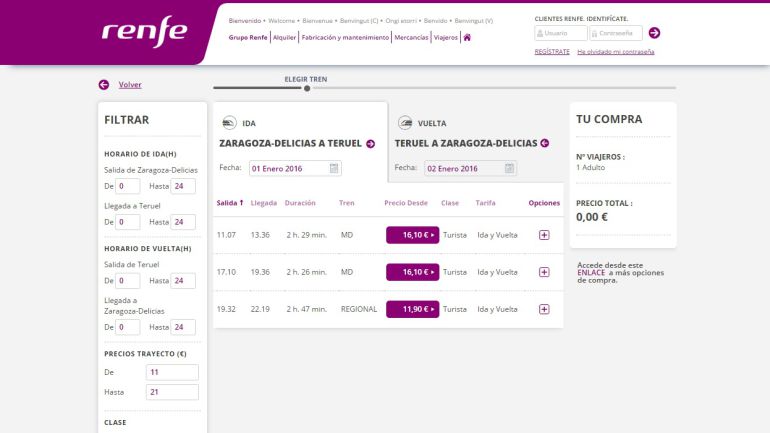This screenshot has width=770, height=433.
Task: Click the Ida date field 01 Enero 2016
Action: pos(295,168)
